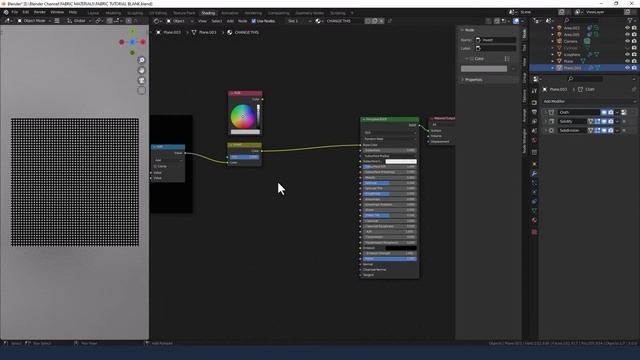The image size is (640, 360).
Task: Toggle the Camera row eye icon in the outliner
Action: [x=627, y=41]
